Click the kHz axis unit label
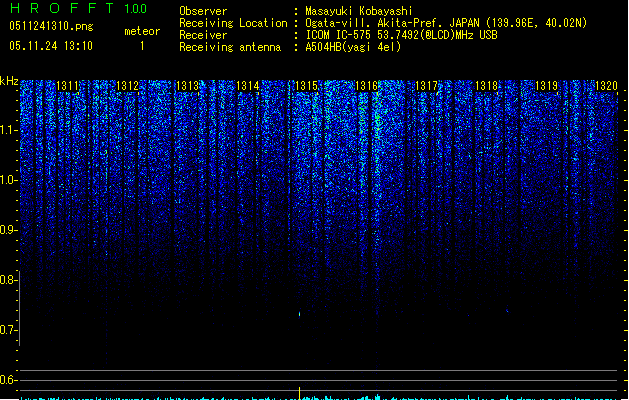 point(9,81)
